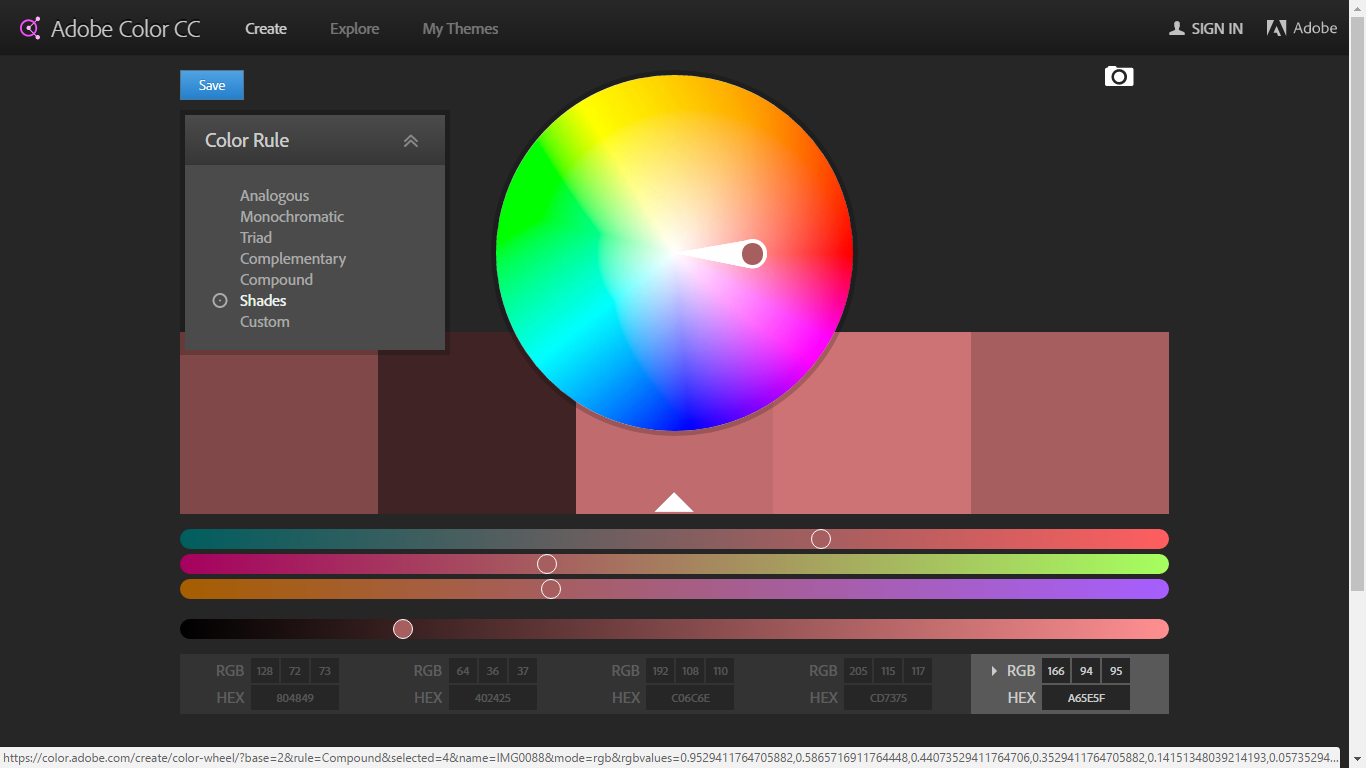Screen dimensions: 1366x768
Task: Open the camera create-from-image icon
Action: (x=1119, y=76)
